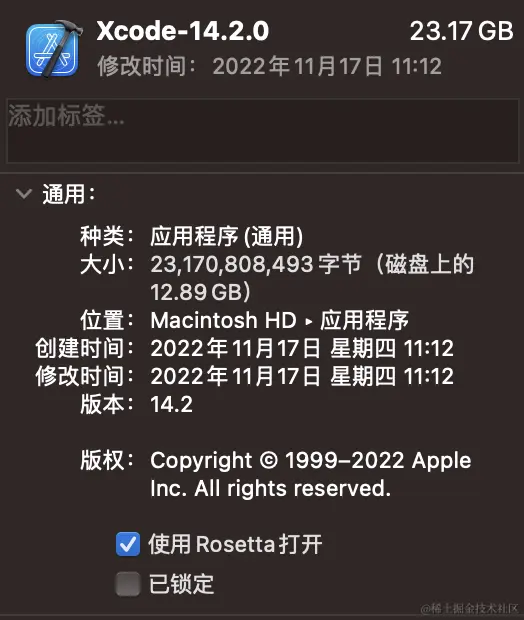Click the 23,170,808,493 字节 size value
Viewport: 524px width, 620px height.
[x=256, y=264]
